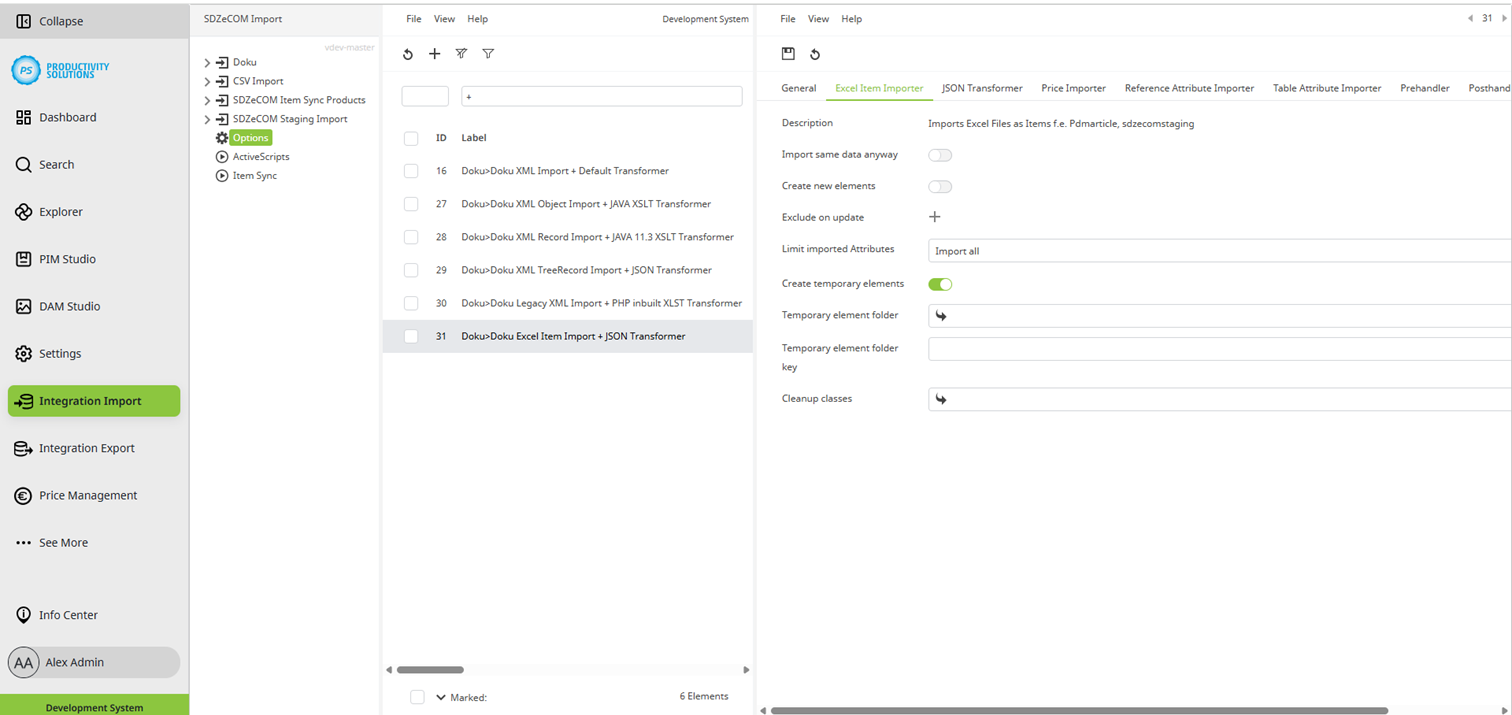Enable the Create new elements toggle
The width and height of the screenshot is (1512, 715).
pos(939,186)
